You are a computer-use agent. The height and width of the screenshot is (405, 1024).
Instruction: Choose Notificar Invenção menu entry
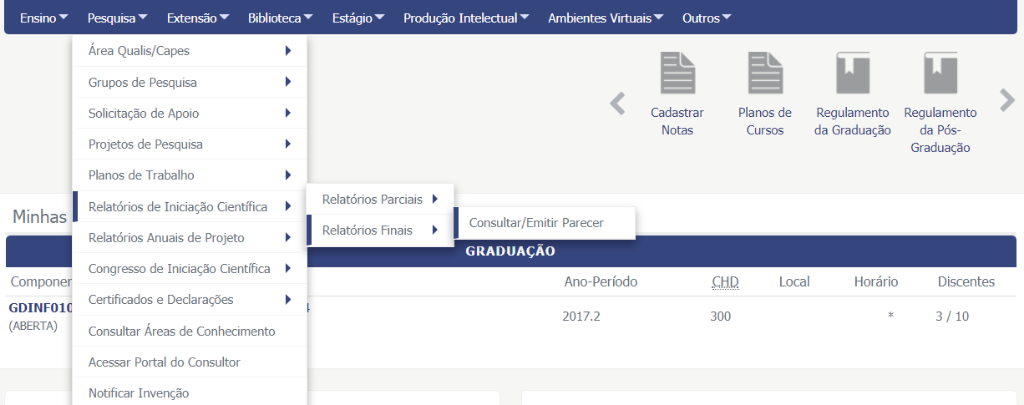pos(138,393)
